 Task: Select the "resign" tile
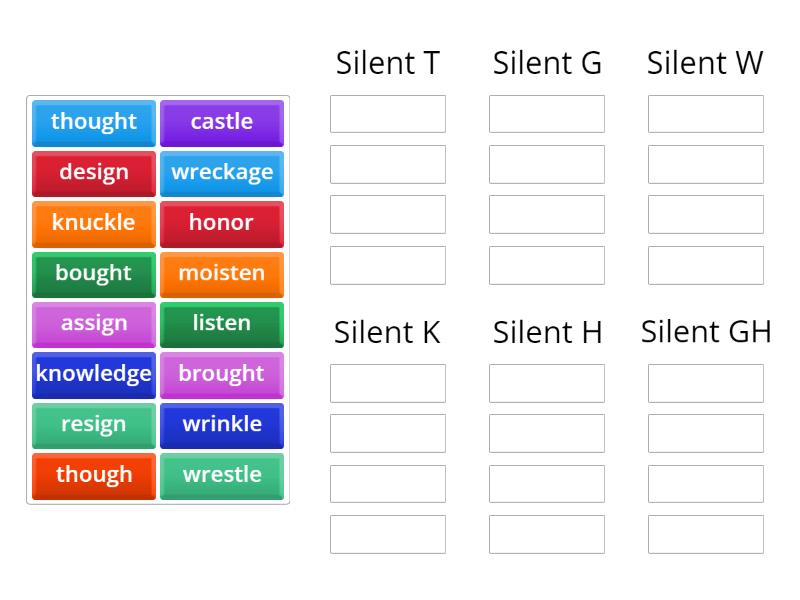pos(93,425)
